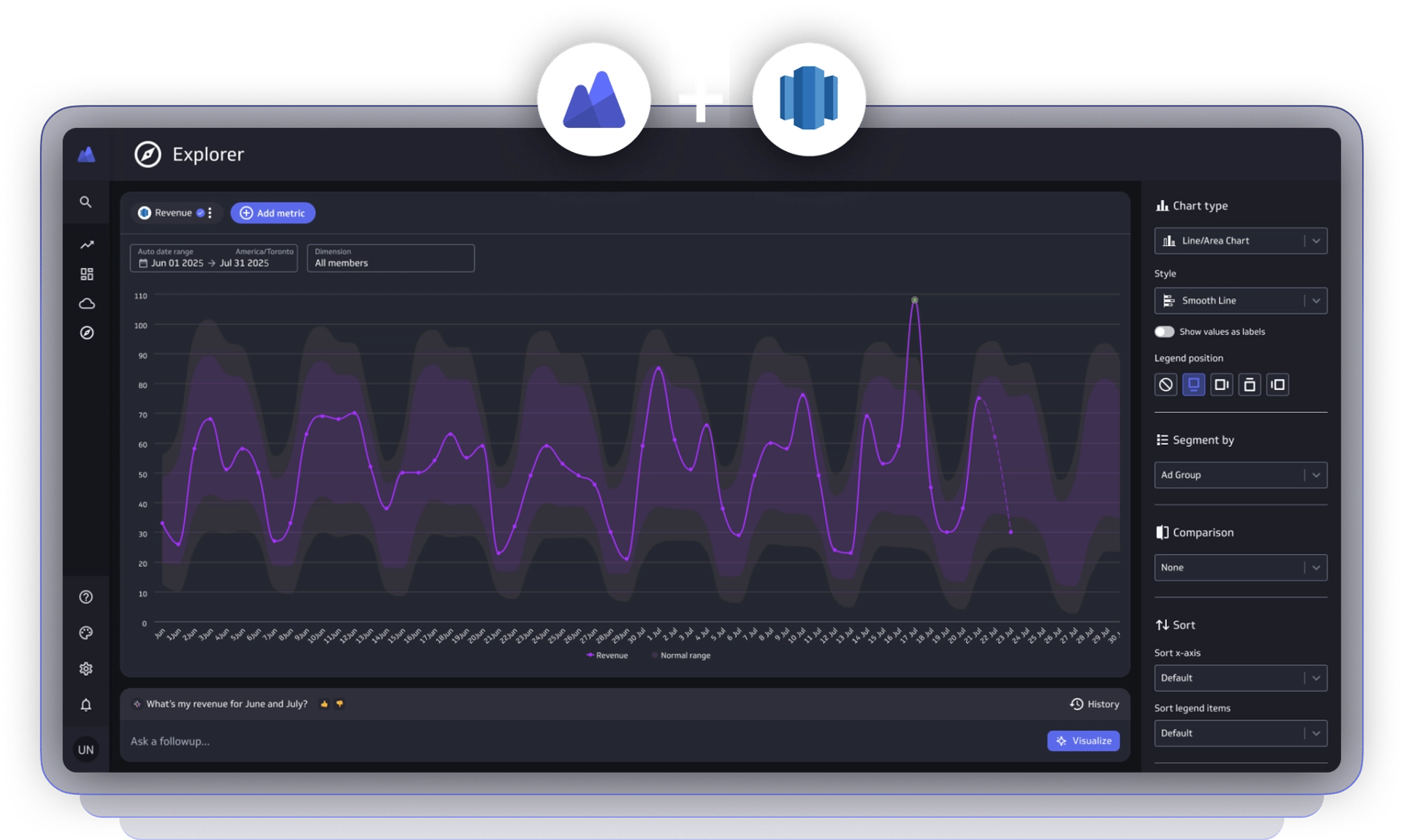
Task: Change the Segment by Ad Group dropdown
Action: click(x=1240, y=475)
